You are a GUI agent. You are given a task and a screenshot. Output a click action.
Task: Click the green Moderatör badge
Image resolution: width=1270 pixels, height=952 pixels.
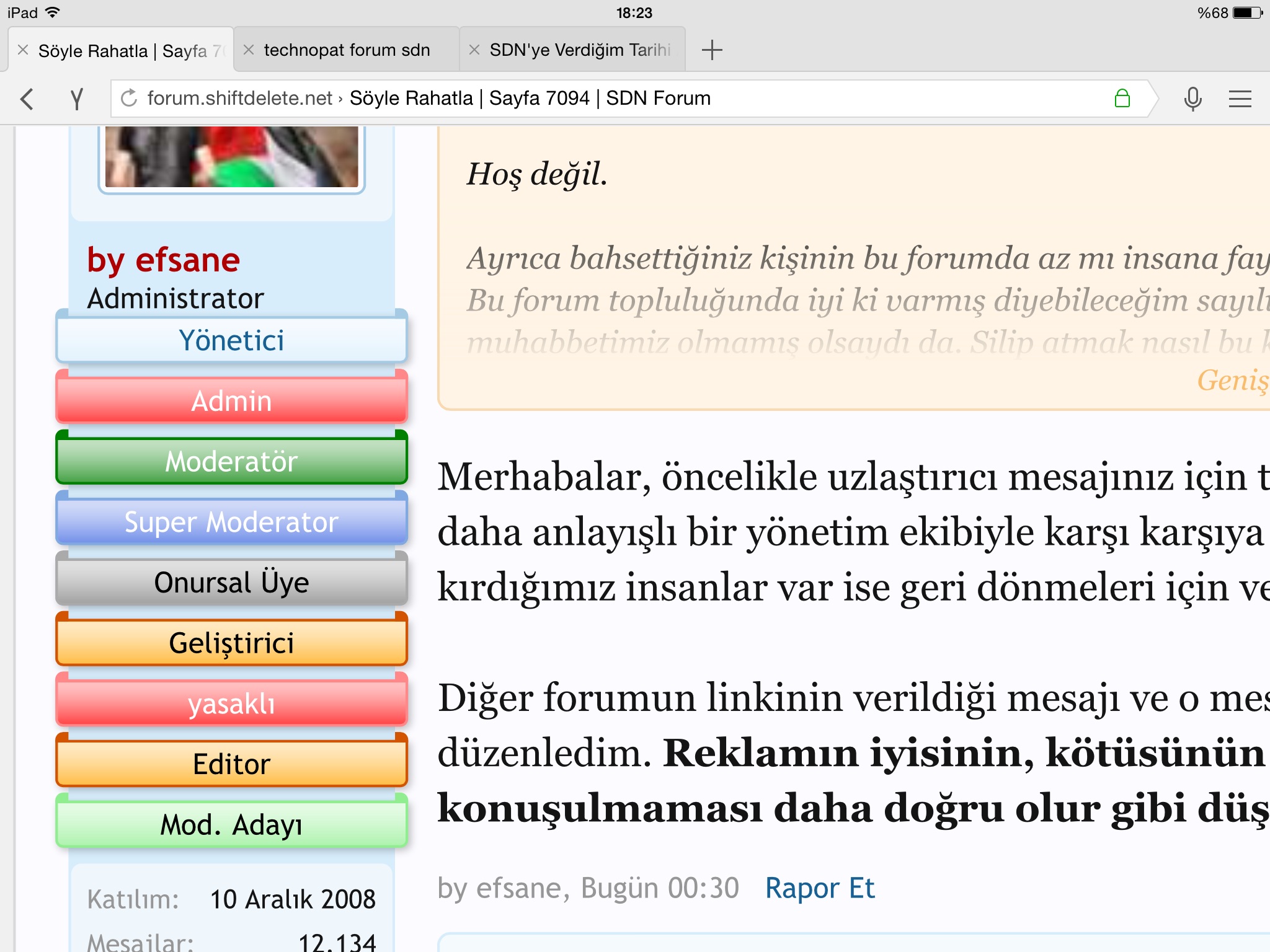231,461
